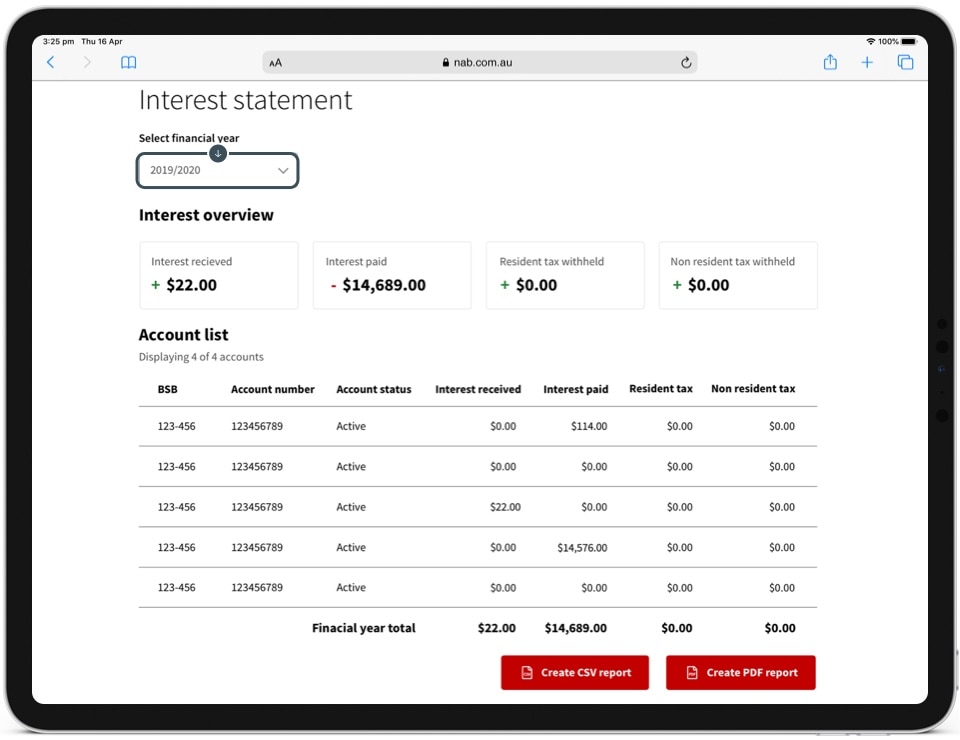Create a CSV report
960x740 pixels.
(574, 672)
